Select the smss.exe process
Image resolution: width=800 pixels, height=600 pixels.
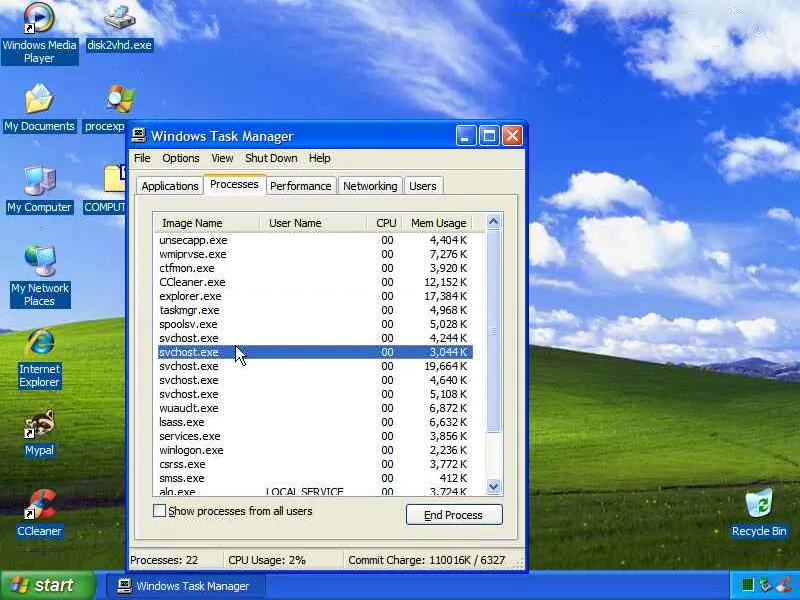(315, 478)
